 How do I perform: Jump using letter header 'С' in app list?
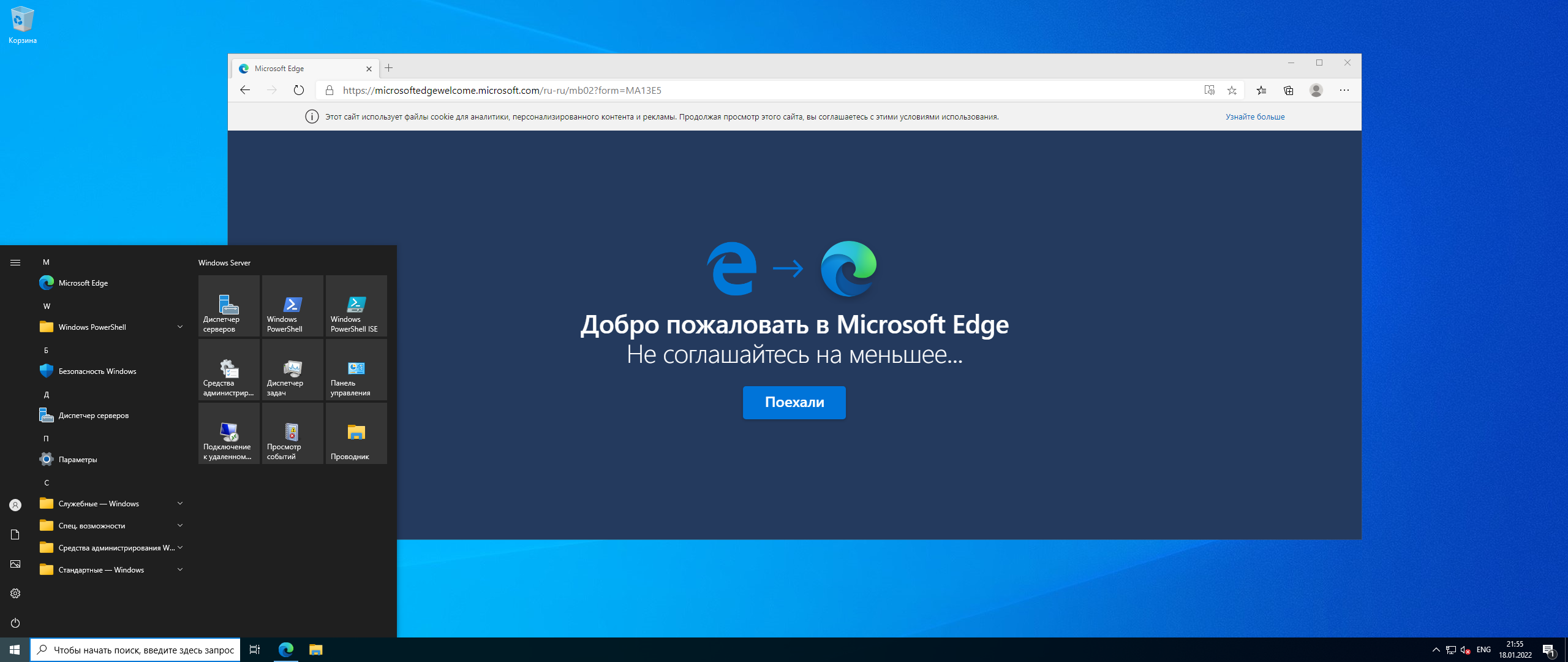pos(47,482)
